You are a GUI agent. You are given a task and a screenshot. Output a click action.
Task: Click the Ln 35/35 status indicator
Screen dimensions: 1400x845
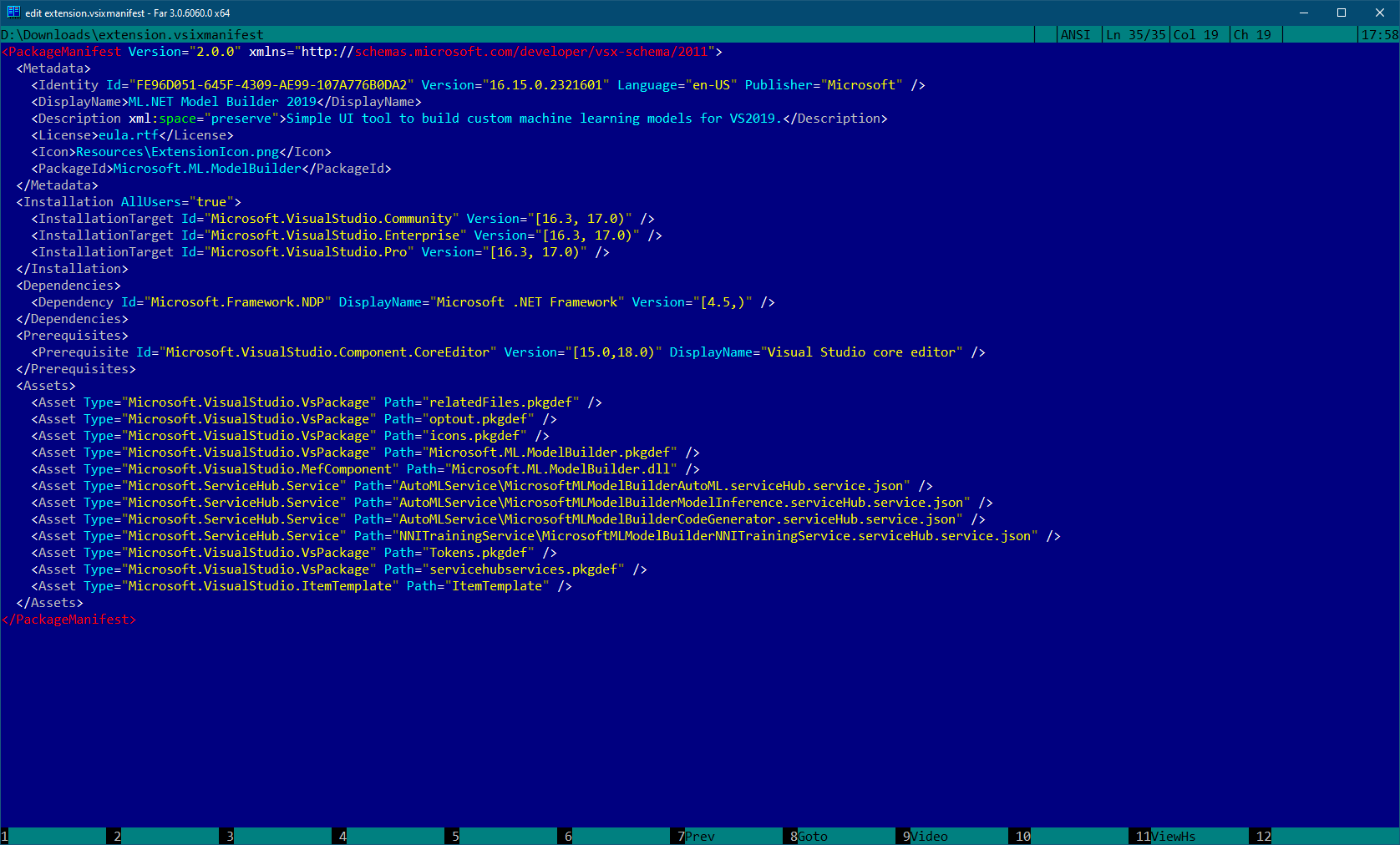click(1135, 35)
